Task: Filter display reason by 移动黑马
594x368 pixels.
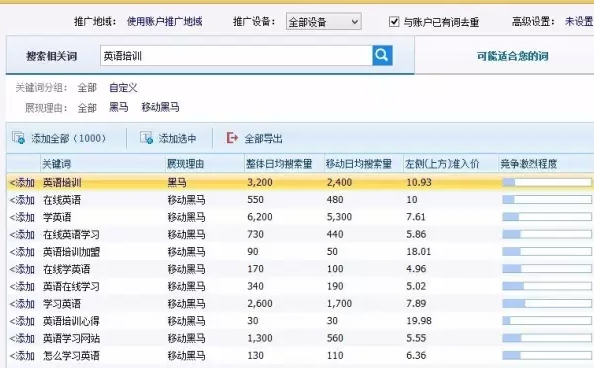Action: tap(160, 107)
